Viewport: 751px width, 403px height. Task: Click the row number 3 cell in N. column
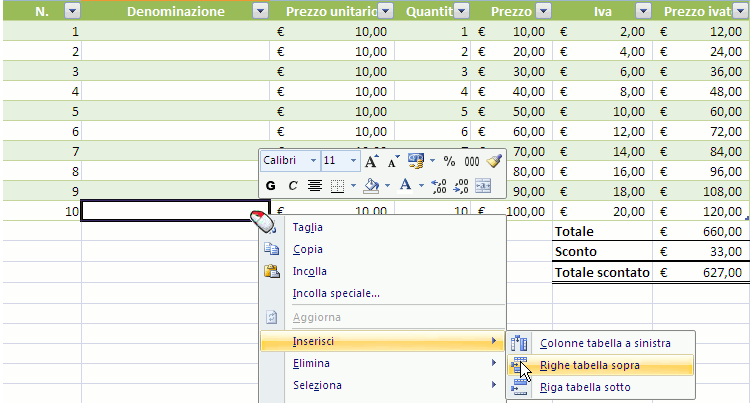pyautogui.click(x=42, y=71)
